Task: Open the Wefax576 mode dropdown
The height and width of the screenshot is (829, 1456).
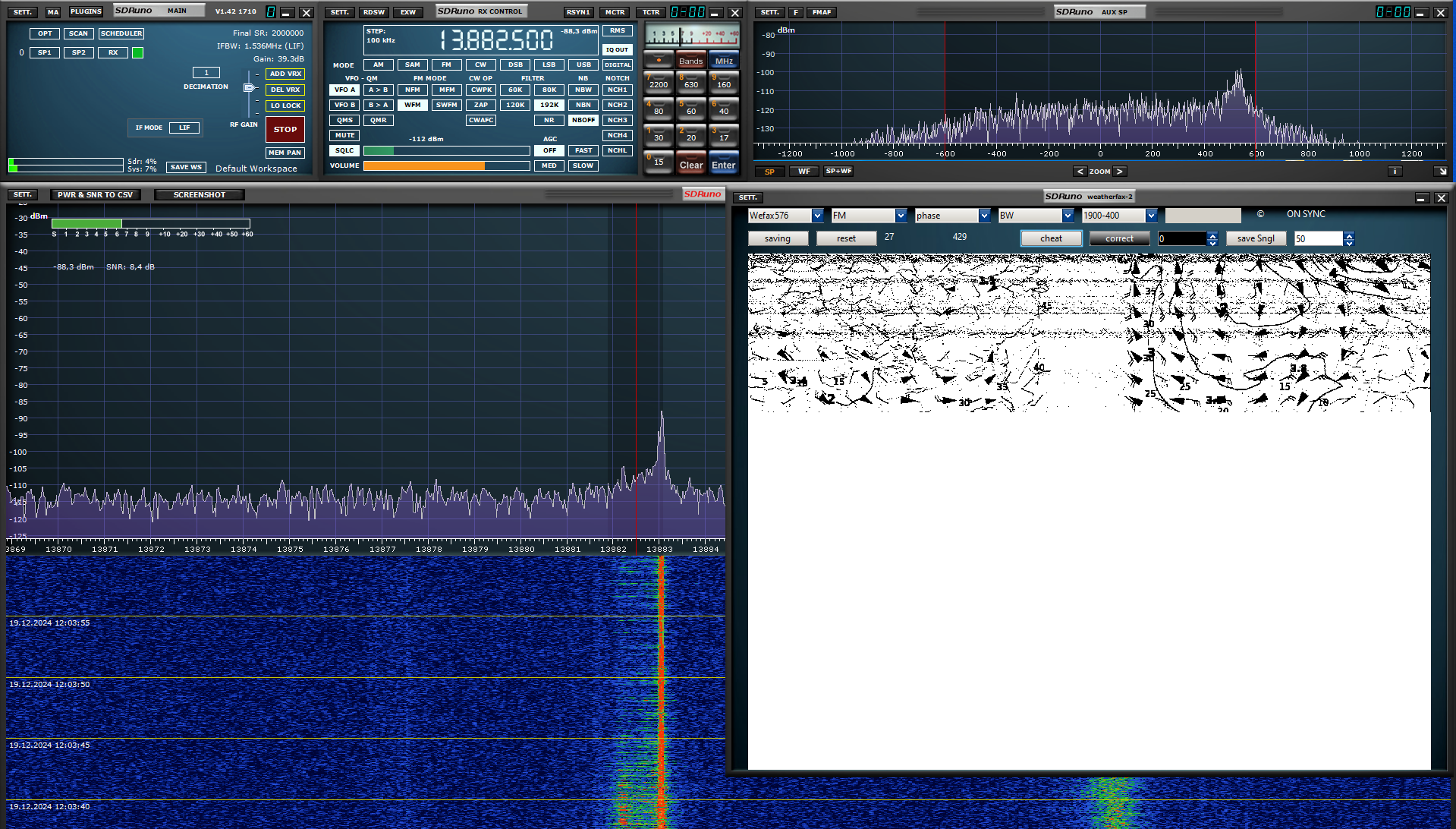Action: point(817,216)
